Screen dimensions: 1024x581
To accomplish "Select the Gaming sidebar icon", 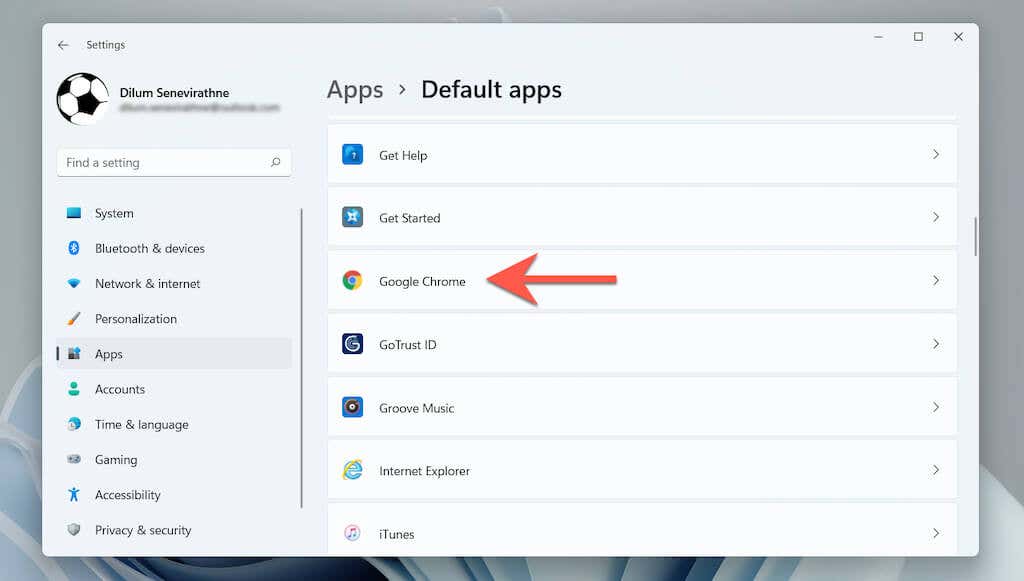I will pyautogui.click(x=75, y=459).
